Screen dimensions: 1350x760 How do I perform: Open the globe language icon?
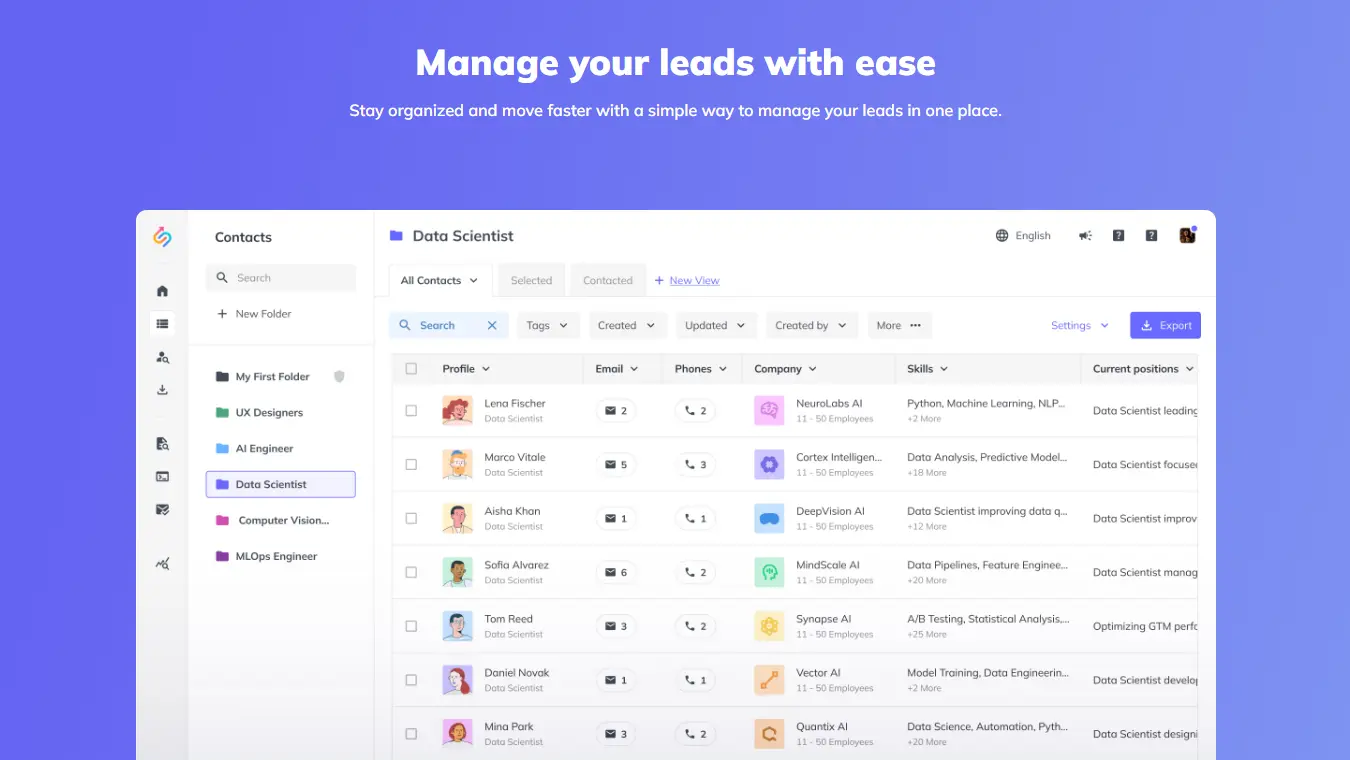1001,235
